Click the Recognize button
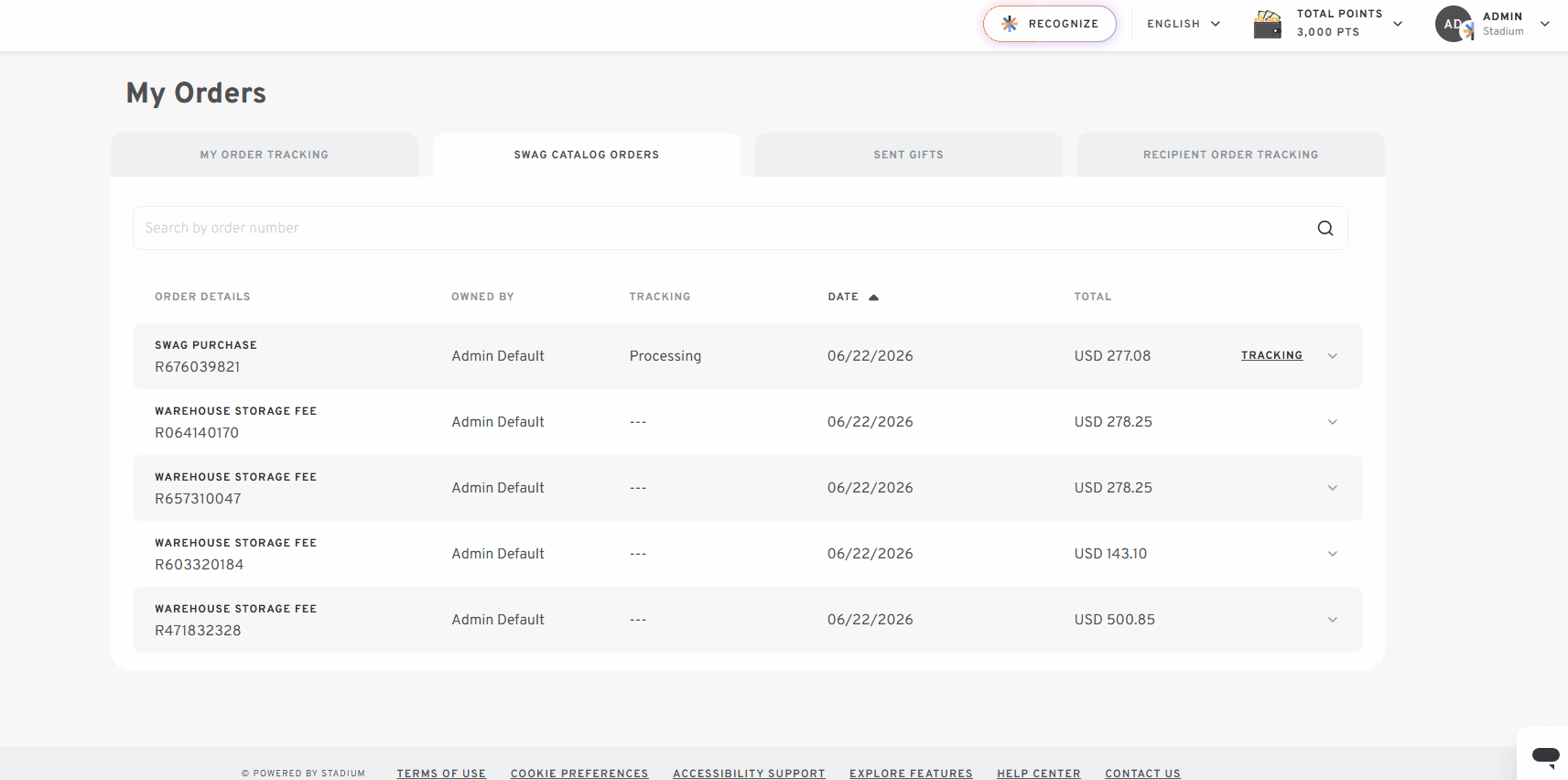Screen dimensions: 1568x780 (x=1050, y=24)
